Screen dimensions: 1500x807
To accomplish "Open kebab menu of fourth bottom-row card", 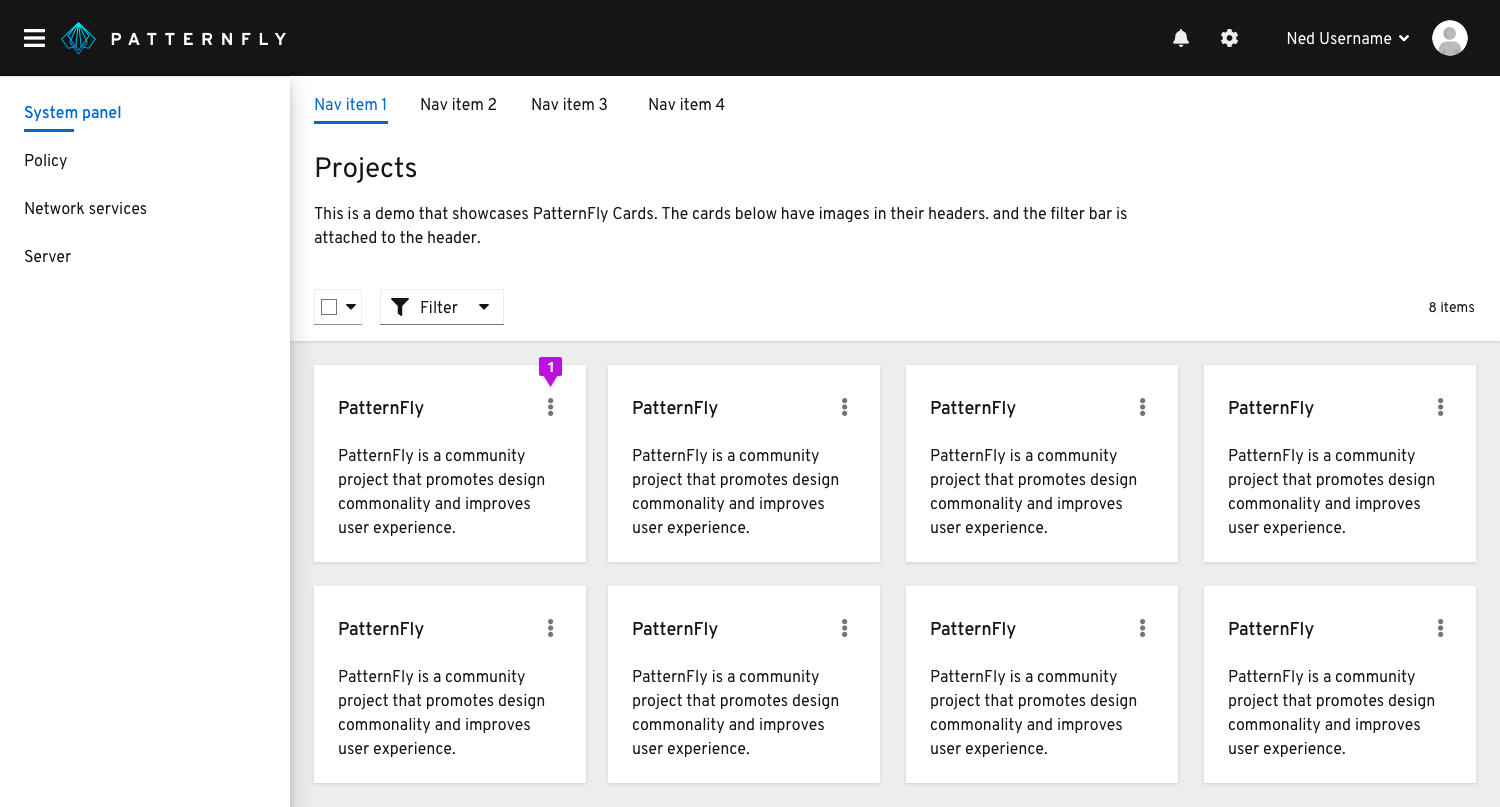I will 1441,628.
